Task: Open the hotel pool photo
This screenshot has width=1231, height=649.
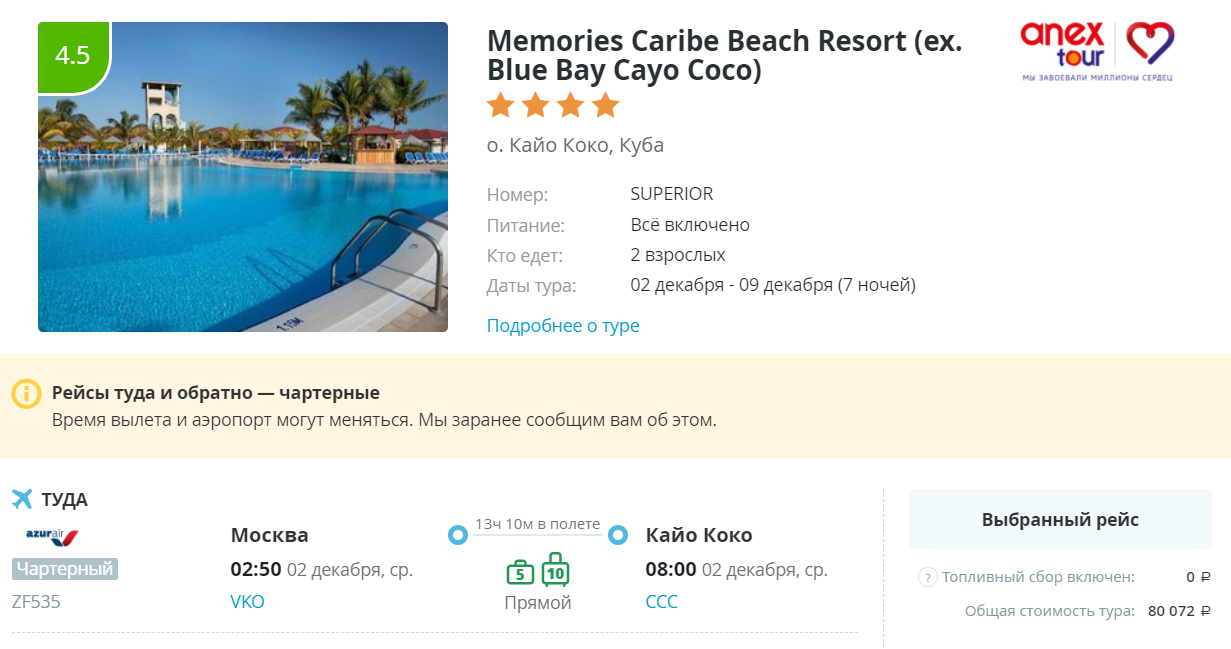Action: (243, 177)
